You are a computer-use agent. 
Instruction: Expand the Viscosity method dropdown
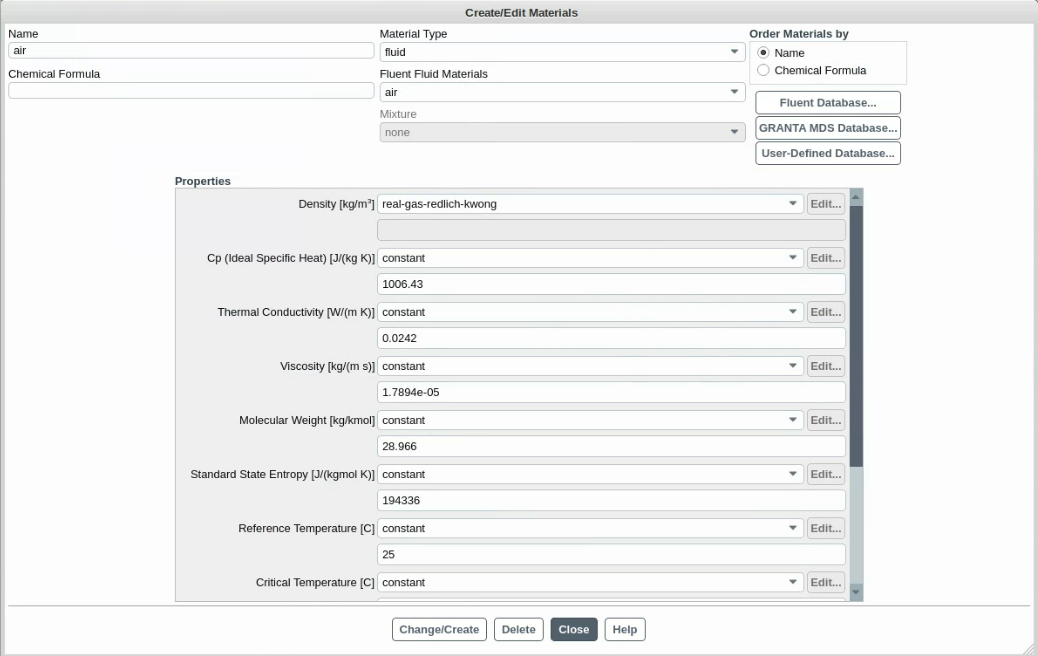pyautogui.click(x=590, y=366)
